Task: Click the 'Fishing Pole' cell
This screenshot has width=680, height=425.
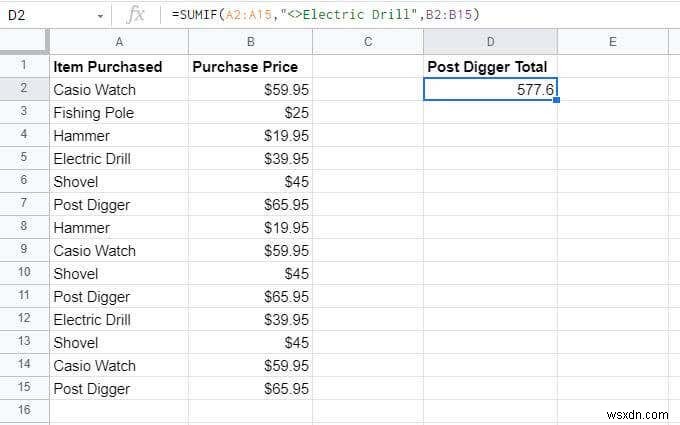Action: pyautogui.click(x=120, y=112)
